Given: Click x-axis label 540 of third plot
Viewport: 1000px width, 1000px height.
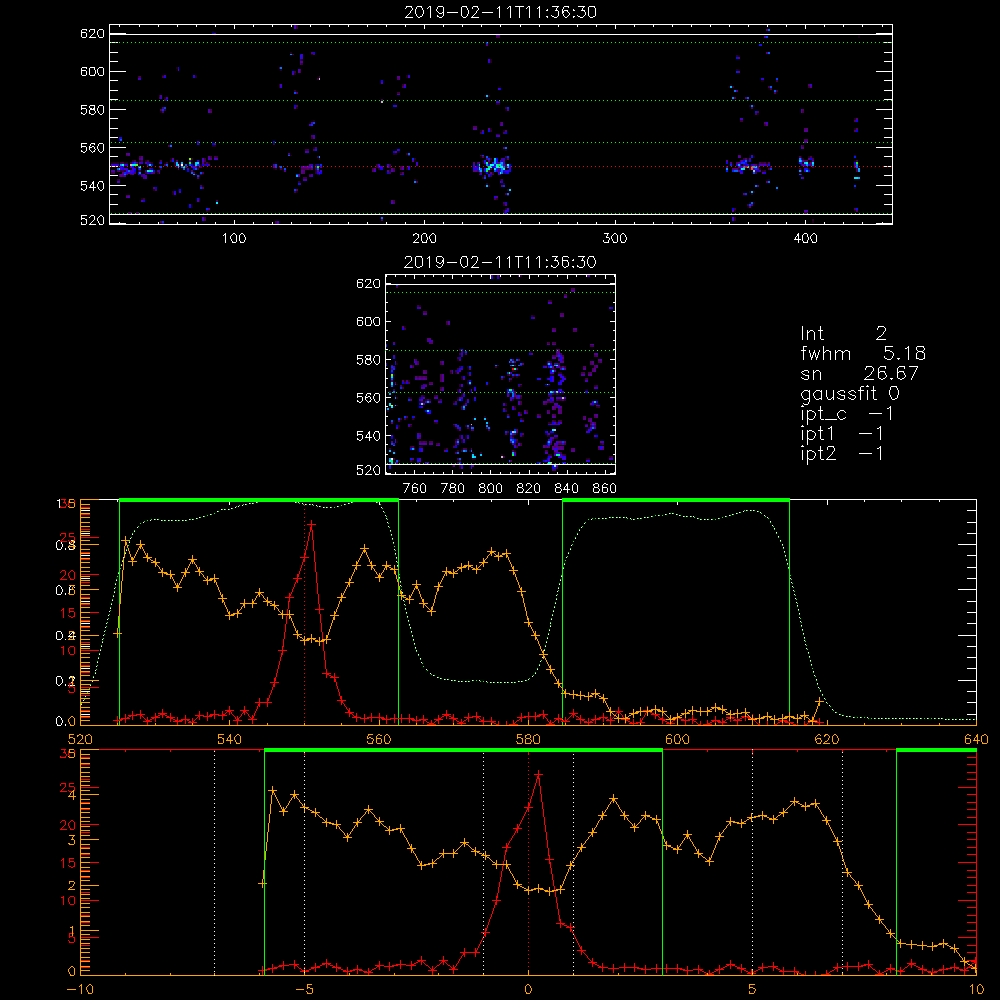Looking at the screenshot, I should click(230, 739).
